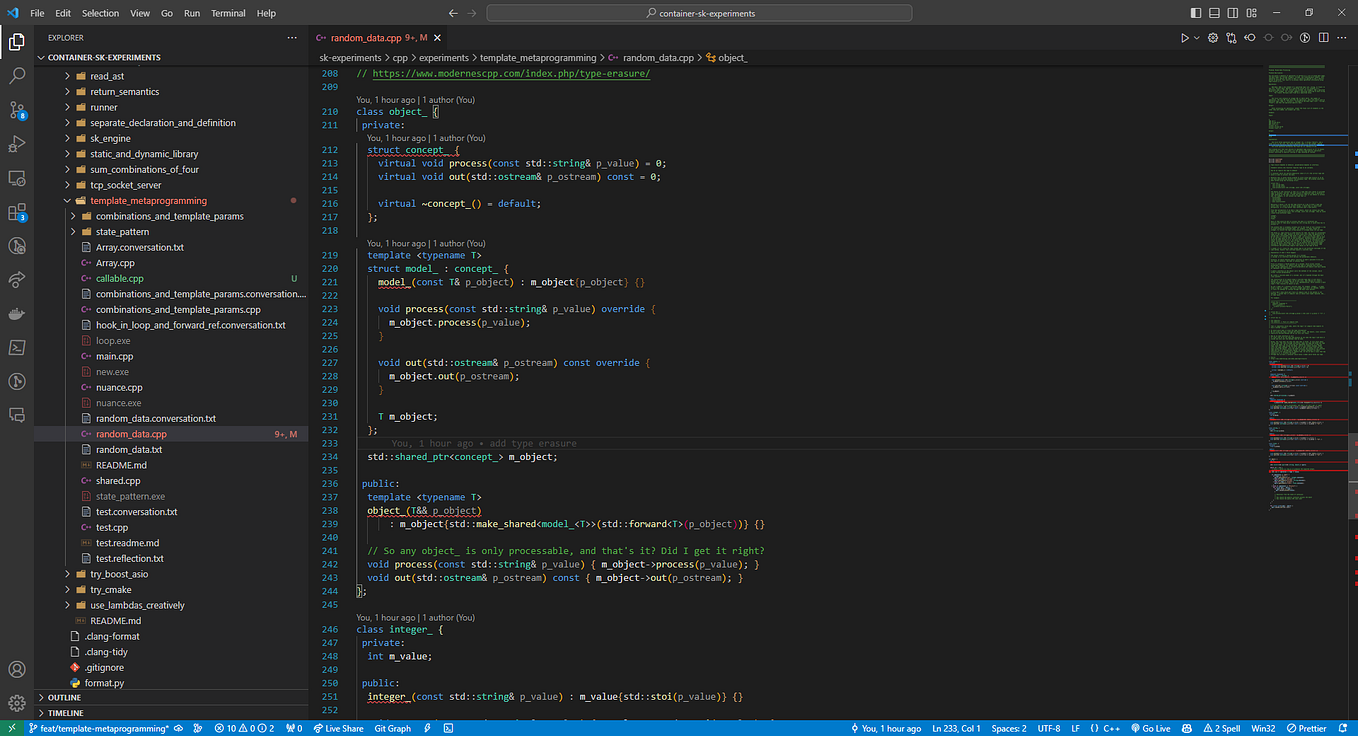Screen dimensions: 1358x736
Task: Open the Extensions view from activity bar
Action: pos(17,212)
